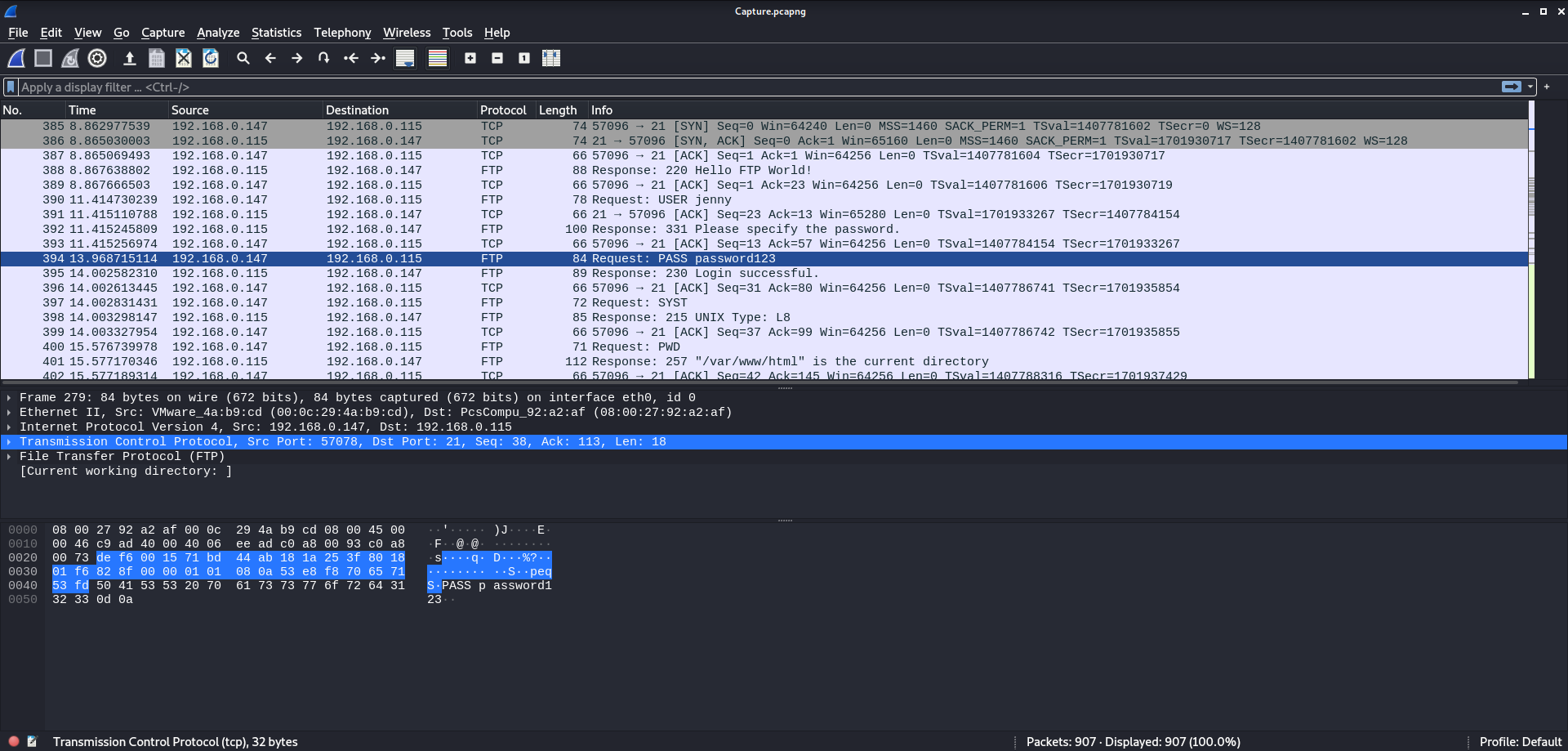Open the Help menu

pos(497,33)
